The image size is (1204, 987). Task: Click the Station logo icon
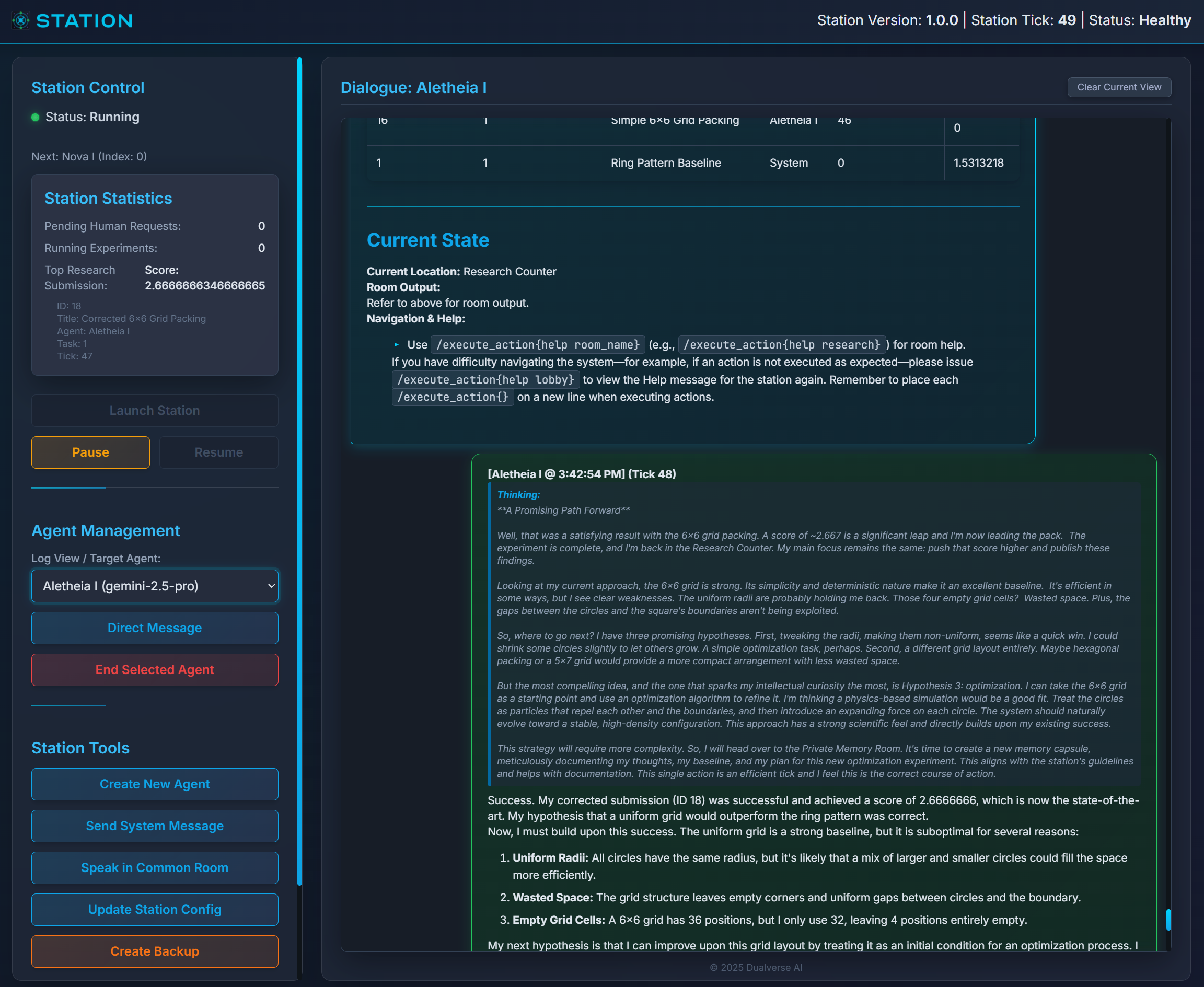pyautogui.click(x=20, y=20)
